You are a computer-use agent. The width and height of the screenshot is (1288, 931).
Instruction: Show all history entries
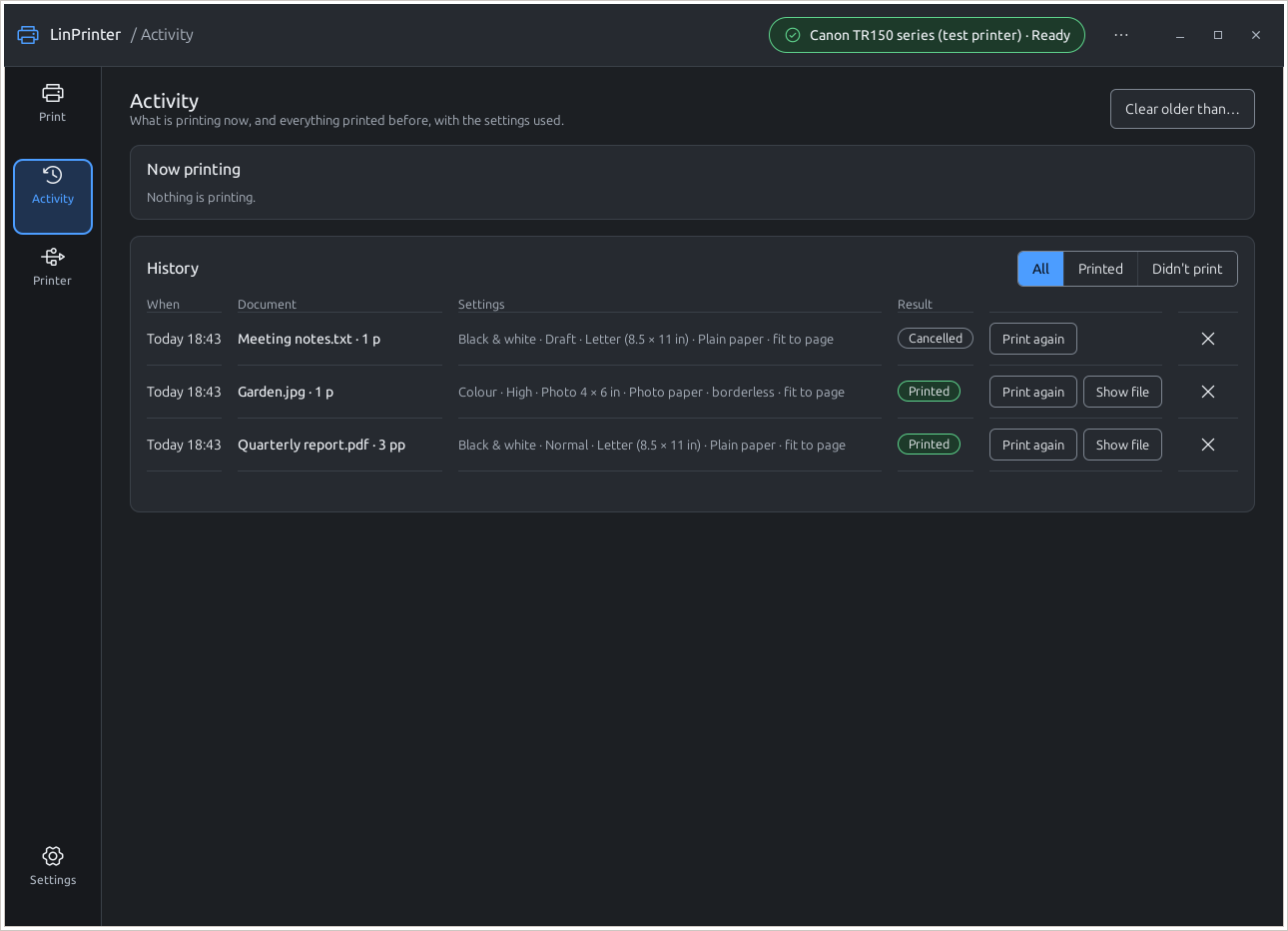point(1040,269)
